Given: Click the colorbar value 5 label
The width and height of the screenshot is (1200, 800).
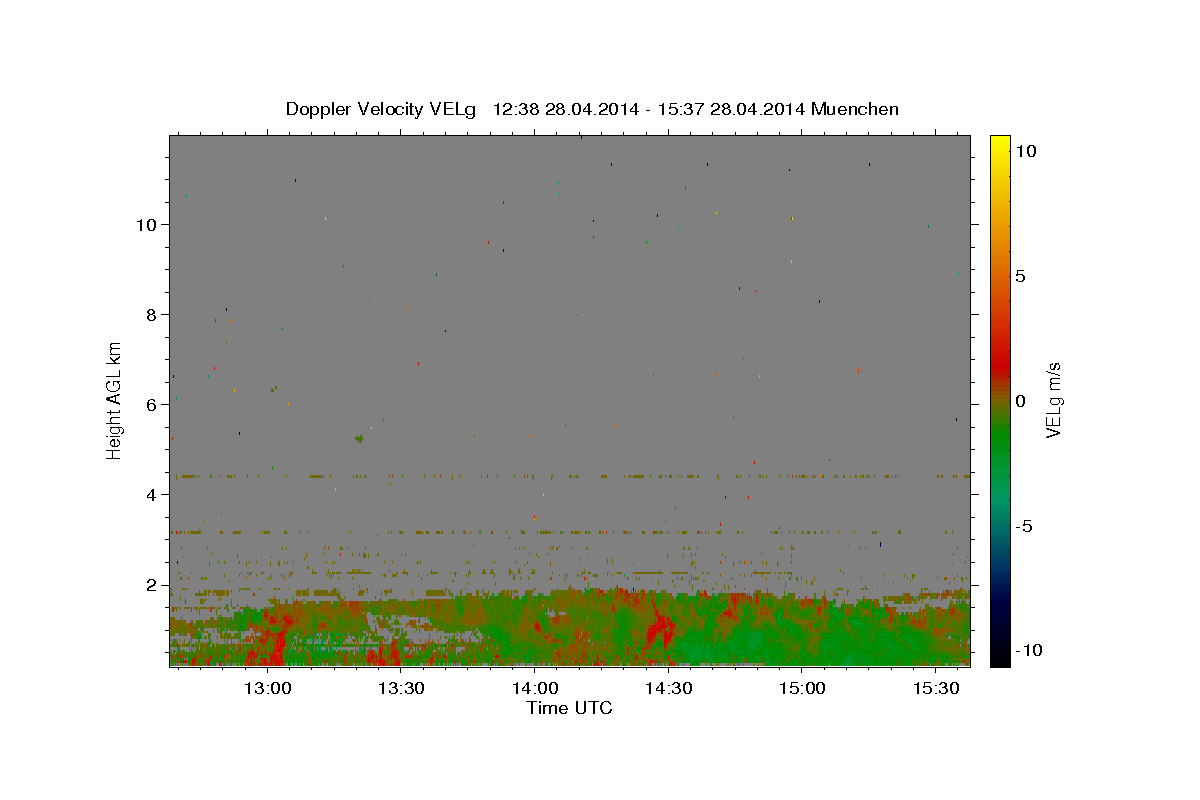Looking at the screenshot, I should point(1020,276).
